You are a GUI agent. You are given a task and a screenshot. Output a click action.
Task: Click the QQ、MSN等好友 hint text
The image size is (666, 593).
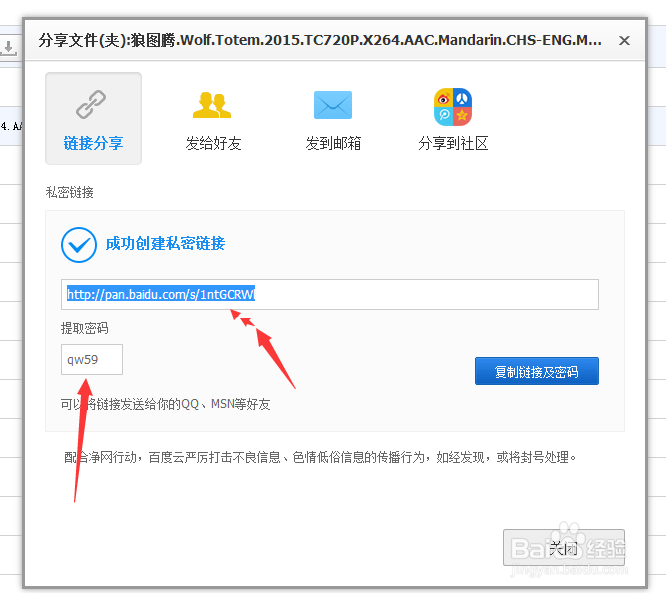[x=166, y=404]
